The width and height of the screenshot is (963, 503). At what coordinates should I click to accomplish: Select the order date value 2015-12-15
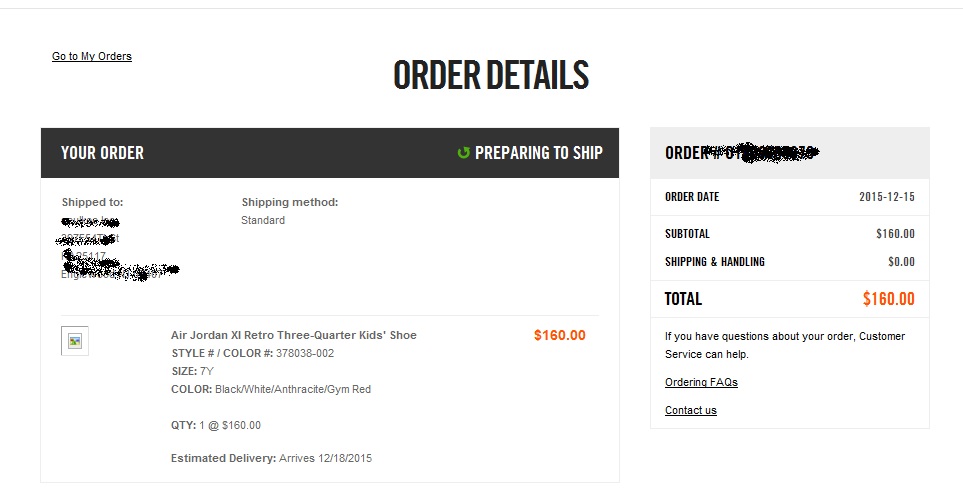(x=886, y=197)
